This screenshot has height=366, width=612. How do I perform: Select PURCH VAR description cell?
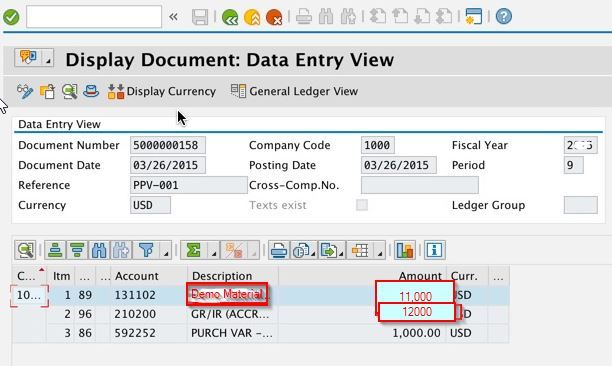[x=233, y=333]
